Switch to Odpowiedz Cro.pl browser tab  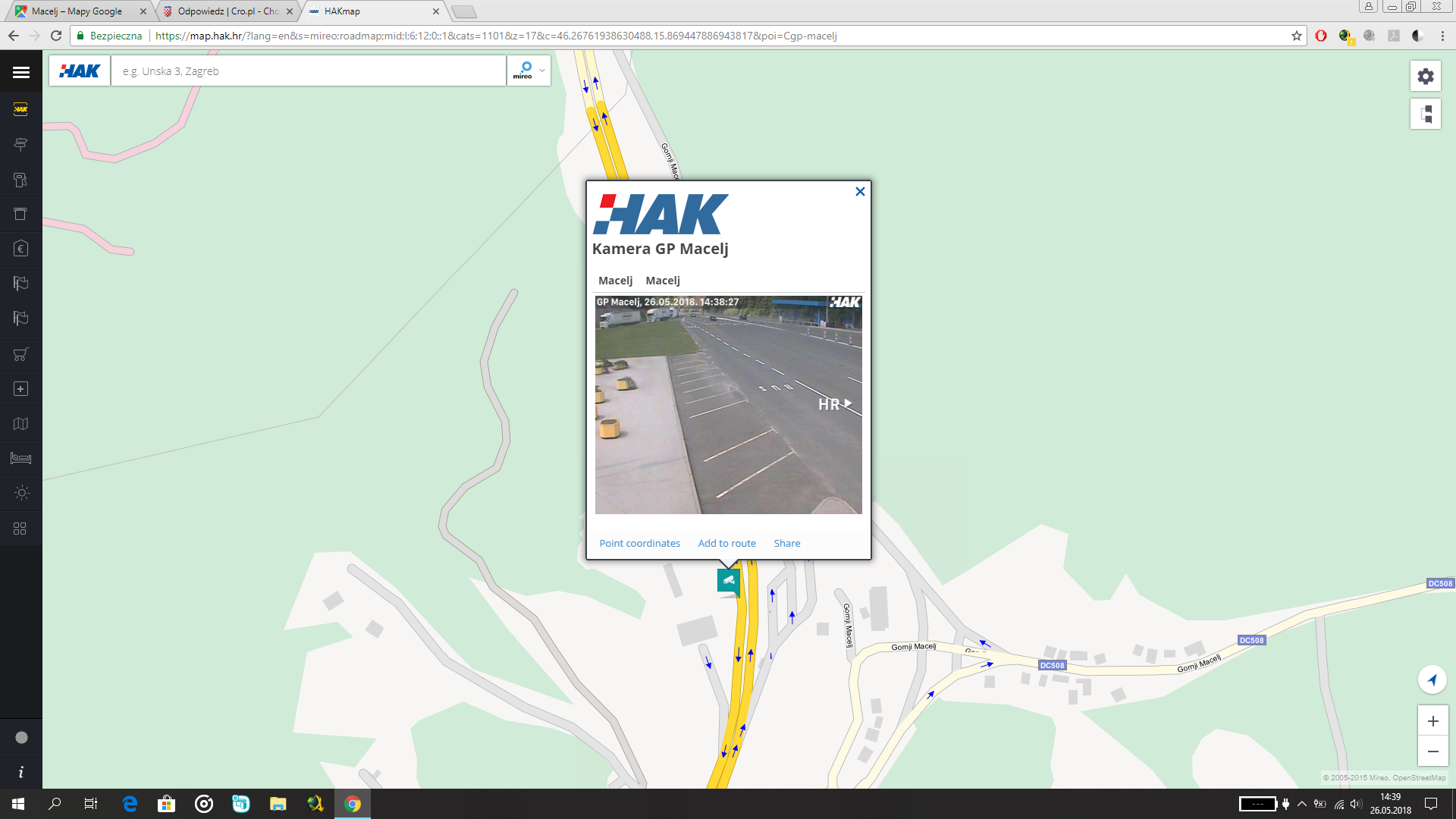pyautogui.click(x=228, y=11)
